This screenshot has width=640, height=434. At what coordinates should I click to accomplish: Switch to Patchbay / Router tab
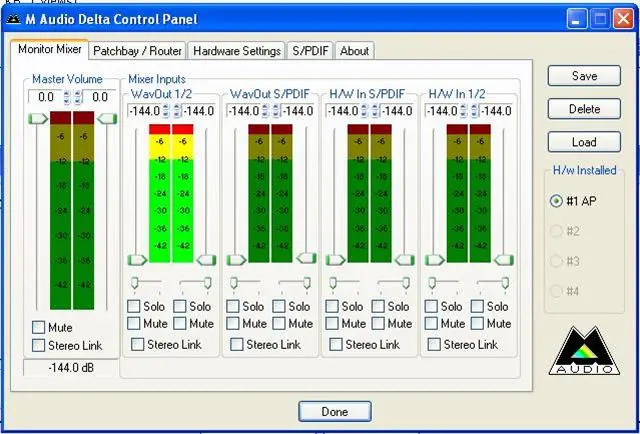click(x=137, y=51)
